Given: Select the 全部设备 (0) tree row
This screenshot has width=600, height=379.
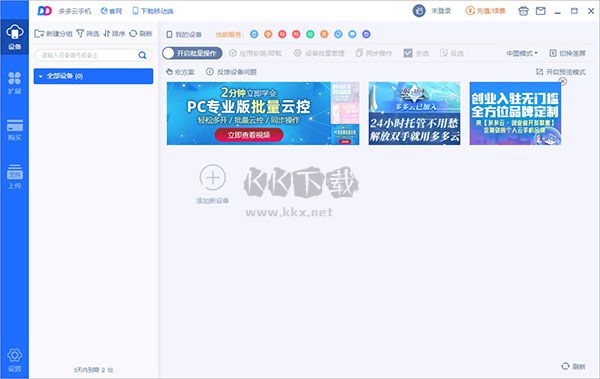Looking at the screenshot, I should coord(93,76).
